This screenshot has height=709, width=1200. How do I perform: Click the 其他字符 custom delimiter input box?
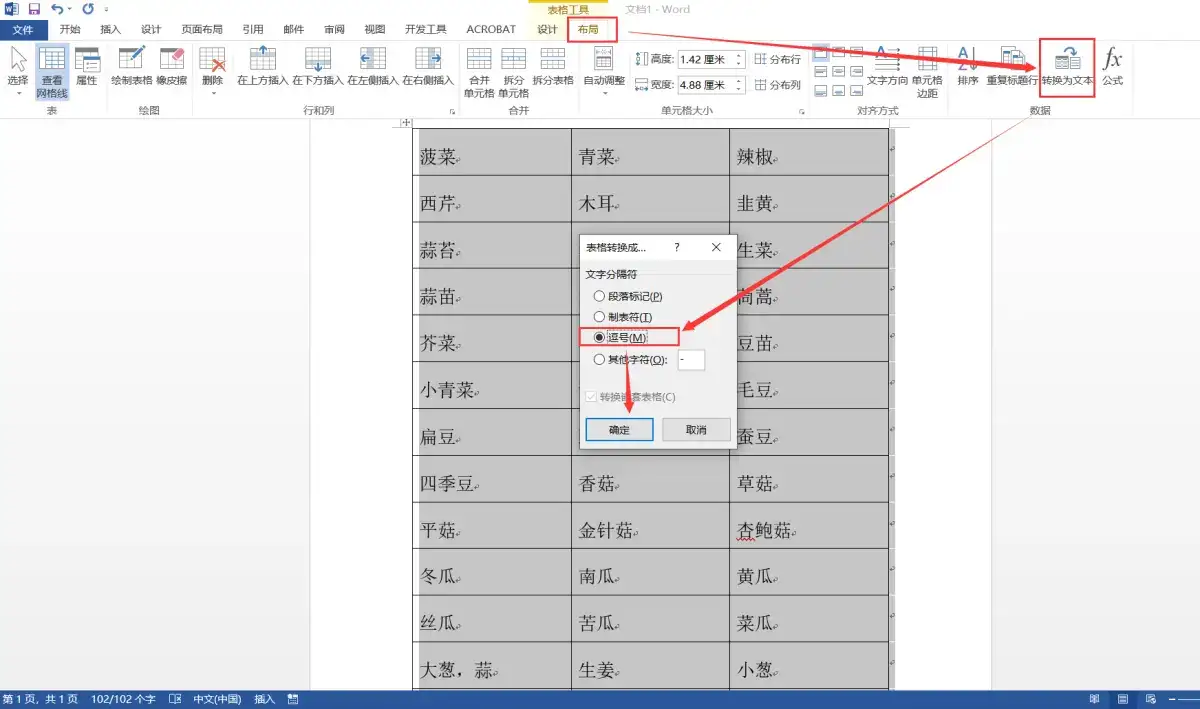[691, 359]
